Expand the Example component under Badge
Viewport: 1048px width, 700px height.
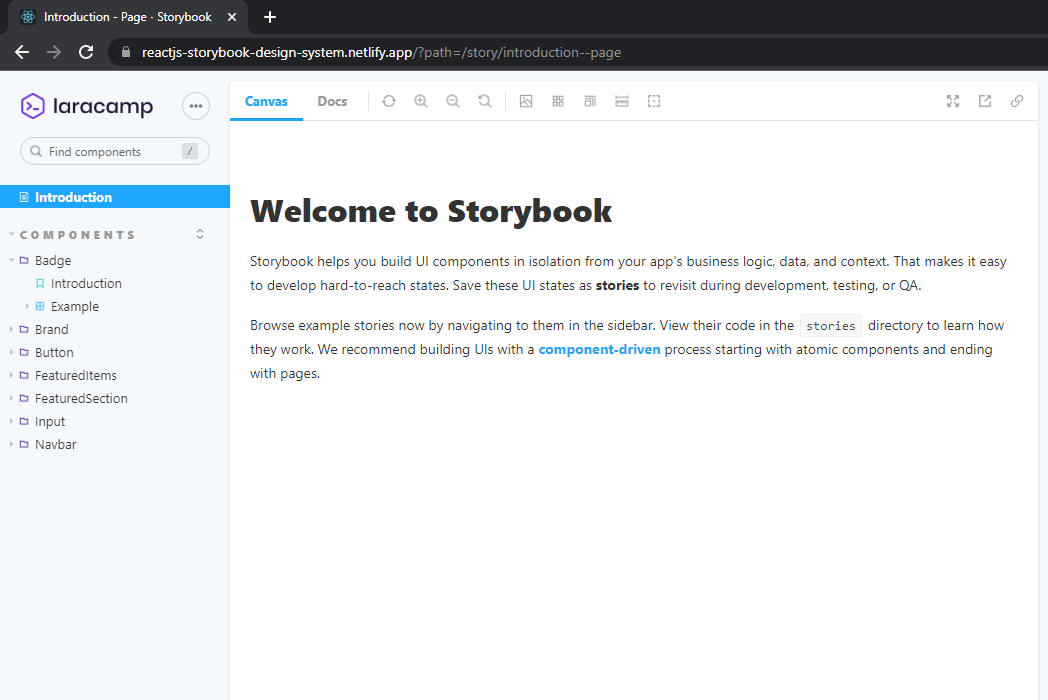75,306
